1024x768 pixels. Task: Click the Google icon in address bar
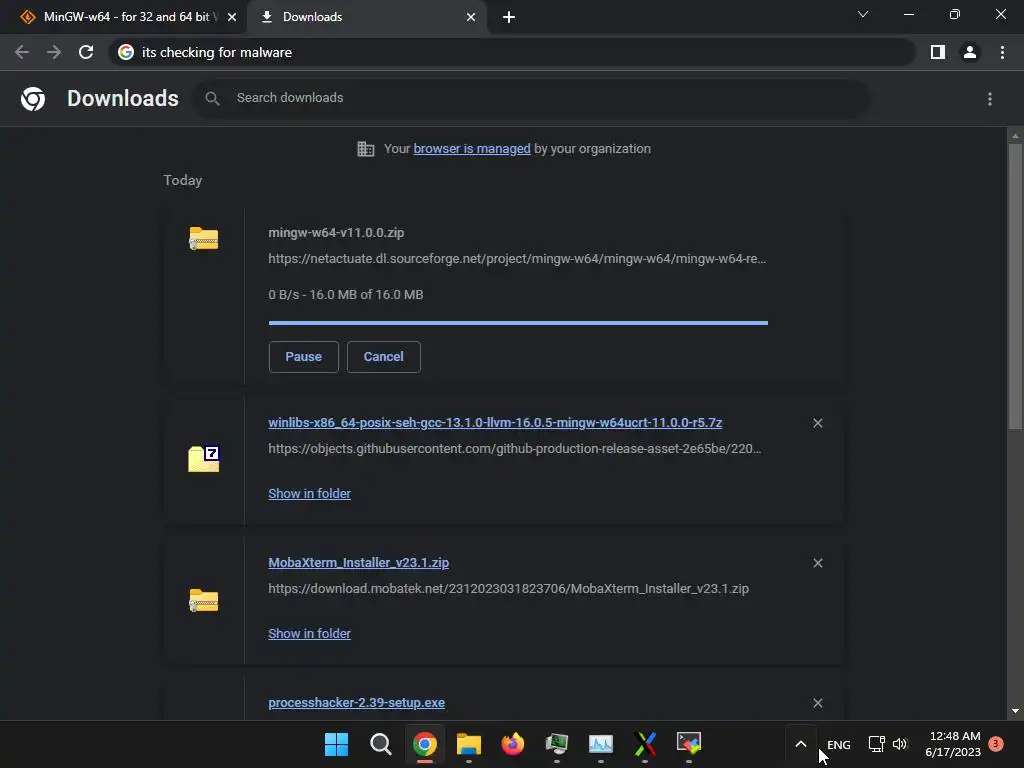pos(126,52)
